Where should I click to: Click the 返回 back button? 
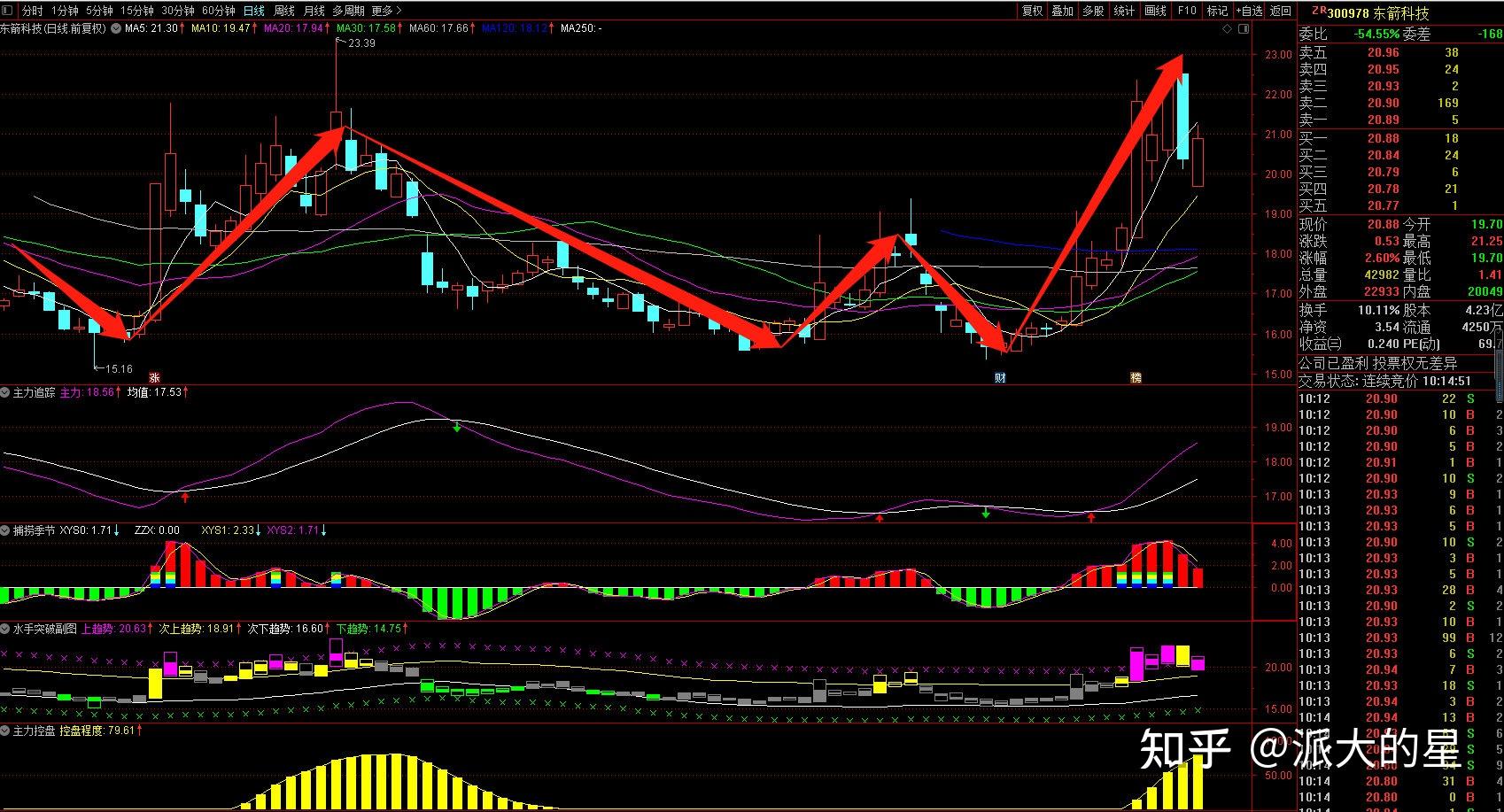click(x=1281, y=11)
